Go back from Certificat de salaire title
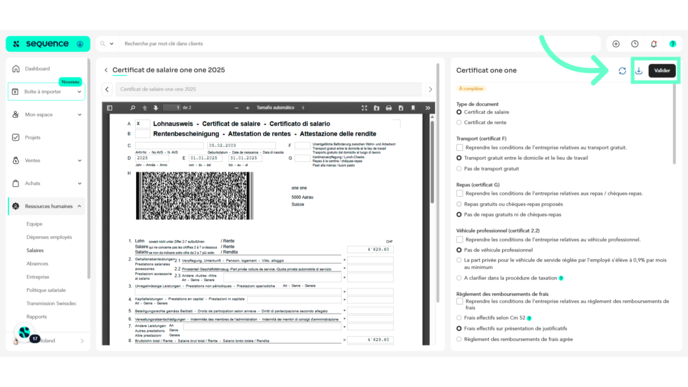 coord(106,70)
